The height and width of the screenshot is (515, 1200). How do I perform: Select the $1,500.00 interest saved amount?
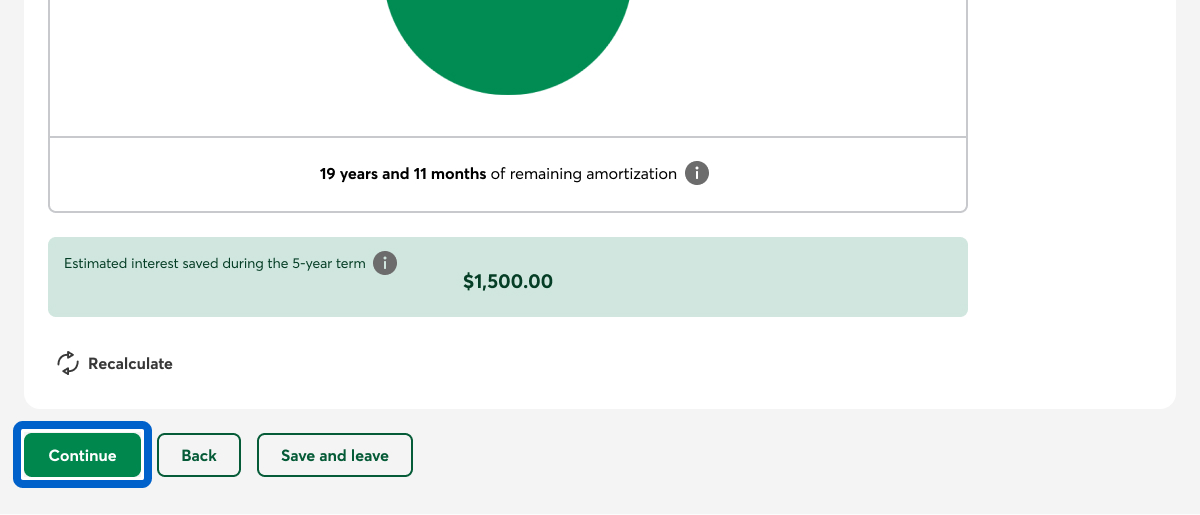coord(508,282)
